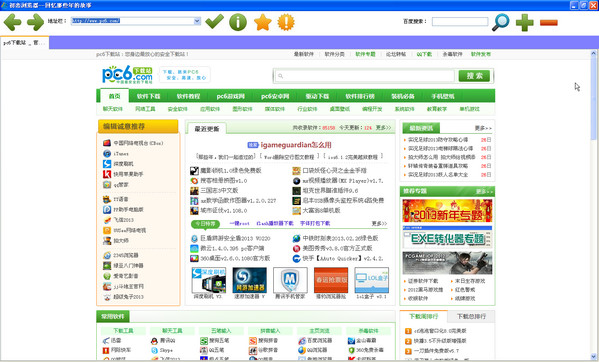The image size is (599, 362).
Task: Click the 金山毒霸 icon
Action: click(351, 340)
